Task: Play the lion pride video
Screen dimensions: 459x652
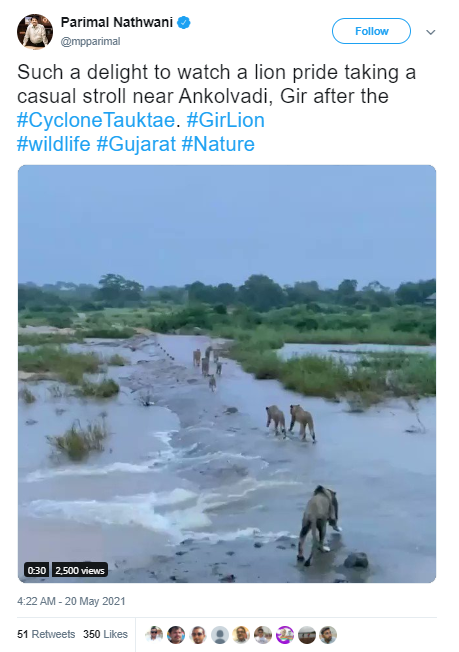Action: click(227, 373)
